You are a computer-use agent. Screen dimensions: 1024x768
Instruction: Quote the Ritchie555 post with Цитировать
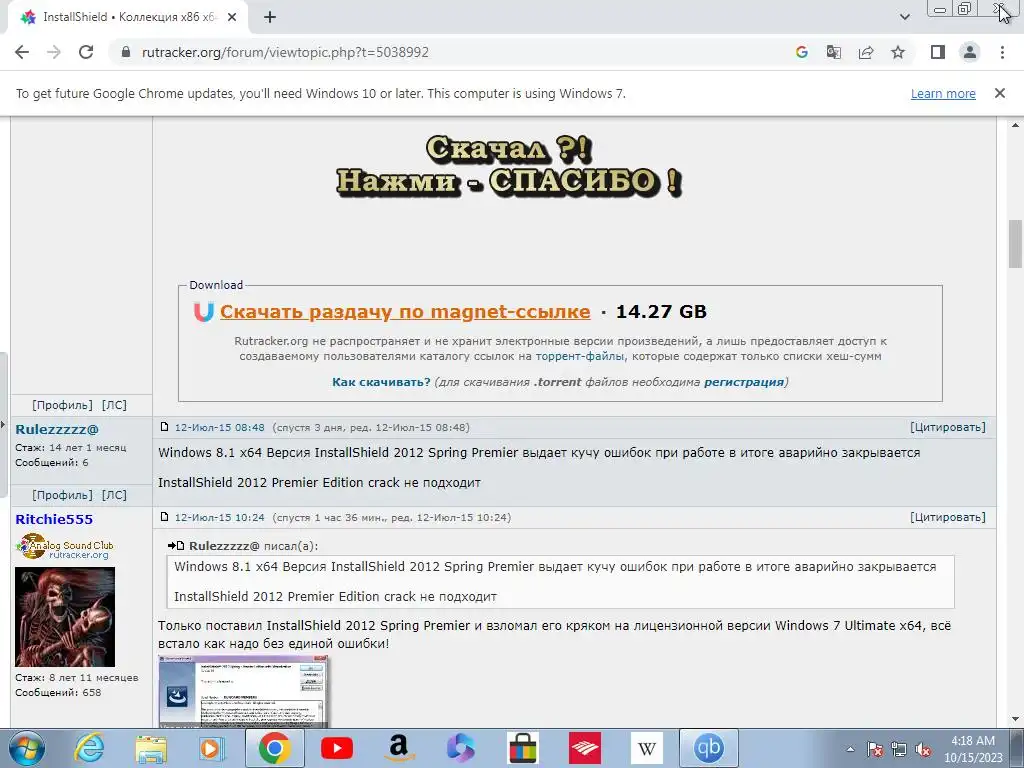[948, 518]
